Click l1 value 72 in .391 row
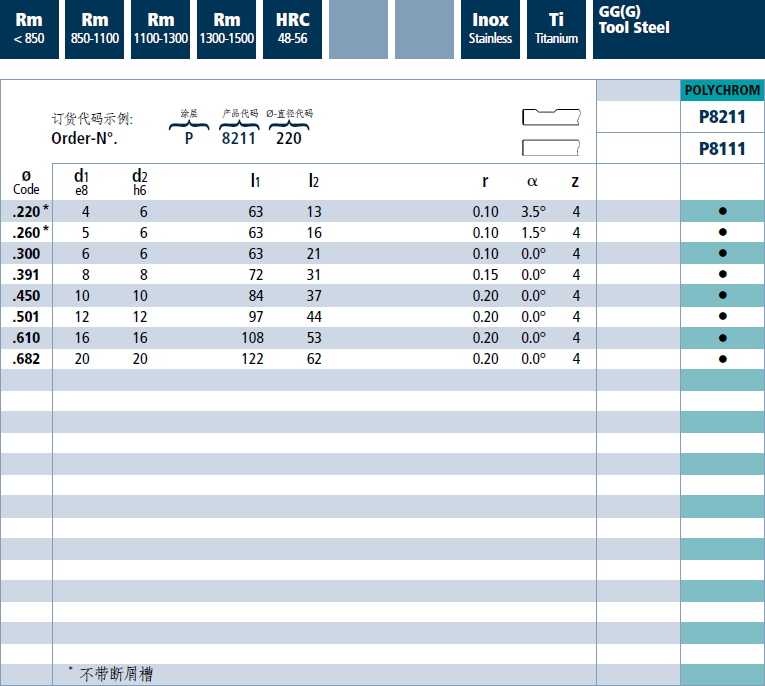Screen dimensions: 765x686 coord(256,275)
